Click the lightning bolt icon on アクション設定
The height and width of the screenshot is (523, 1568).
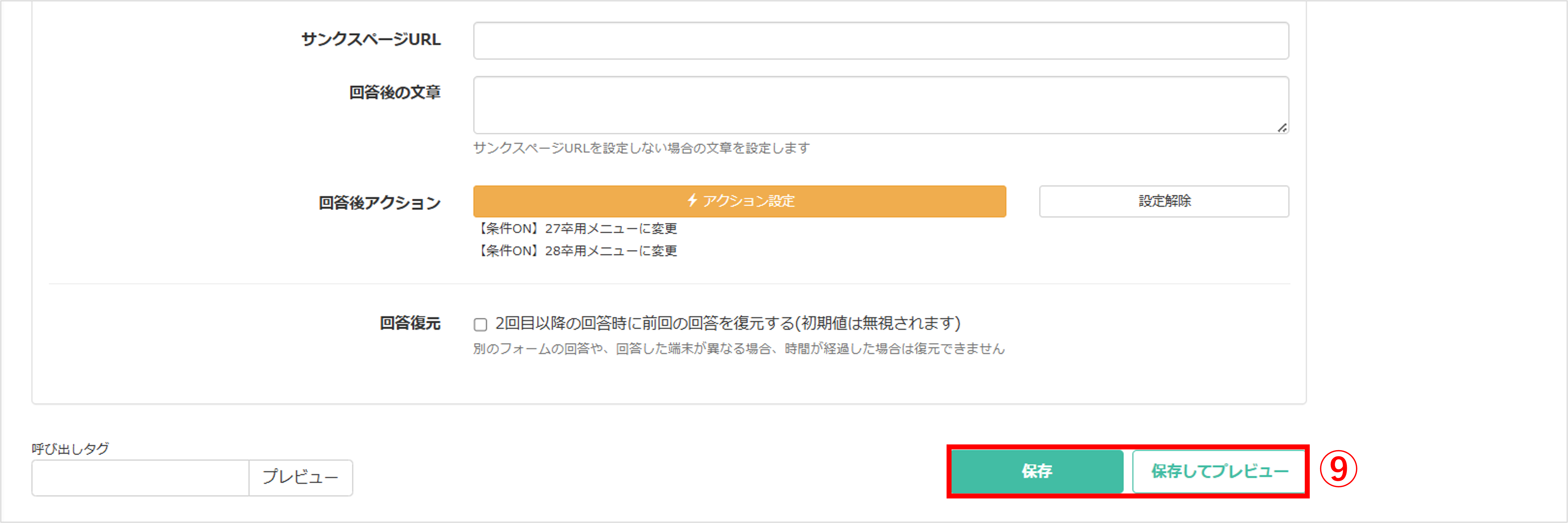692,200
